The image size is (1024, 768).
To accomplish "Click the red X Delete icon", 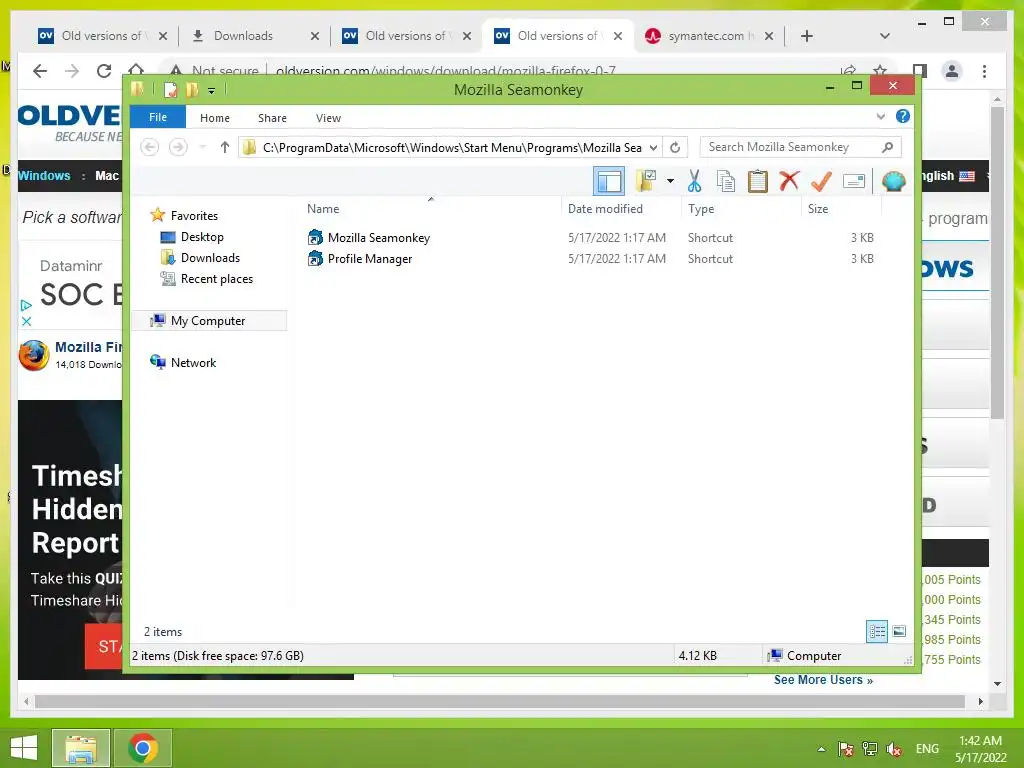I will (x=789, y=181).
